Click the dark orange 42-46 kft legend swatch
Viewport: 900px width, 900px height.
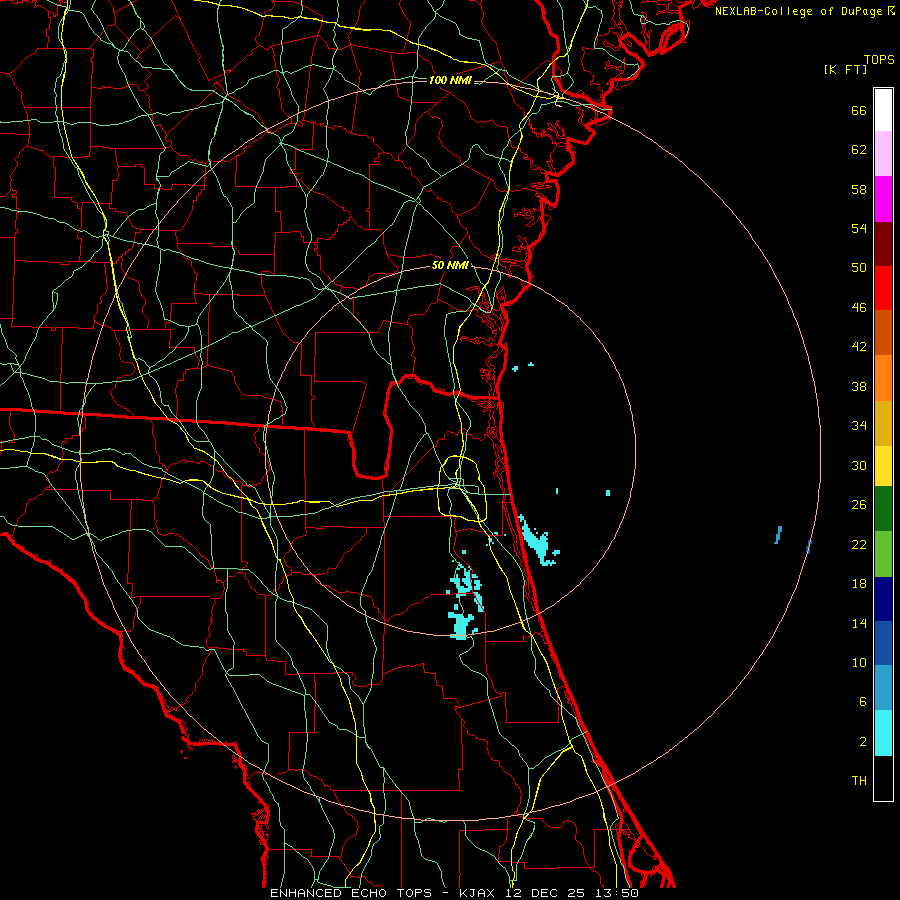click(x=883, y=333)
